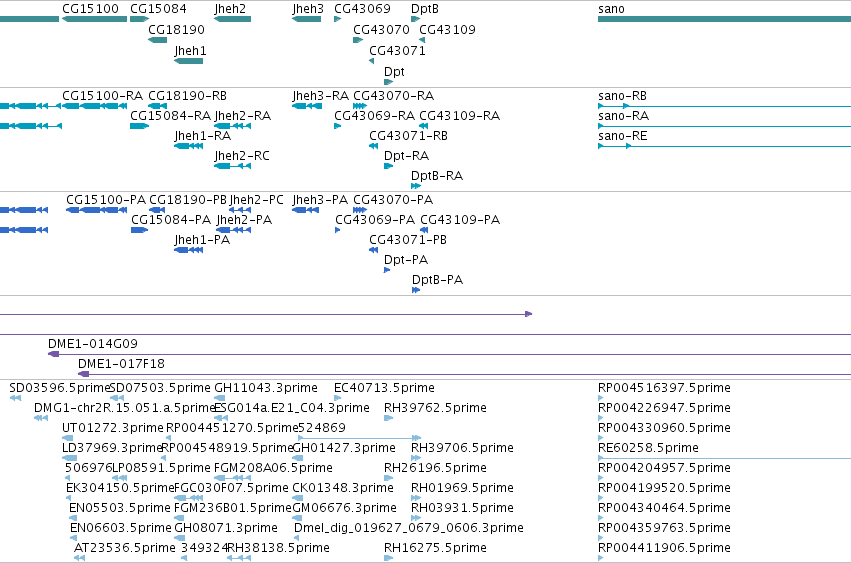
Task: Select the RP004516397.5prime EST
Action: 601,398
